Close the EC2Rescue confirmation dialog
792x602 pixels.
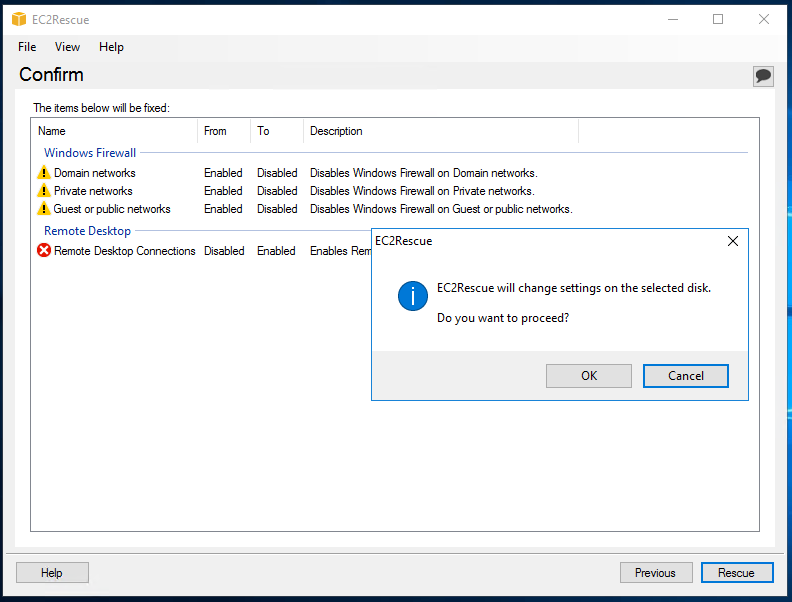coord(732,241)
